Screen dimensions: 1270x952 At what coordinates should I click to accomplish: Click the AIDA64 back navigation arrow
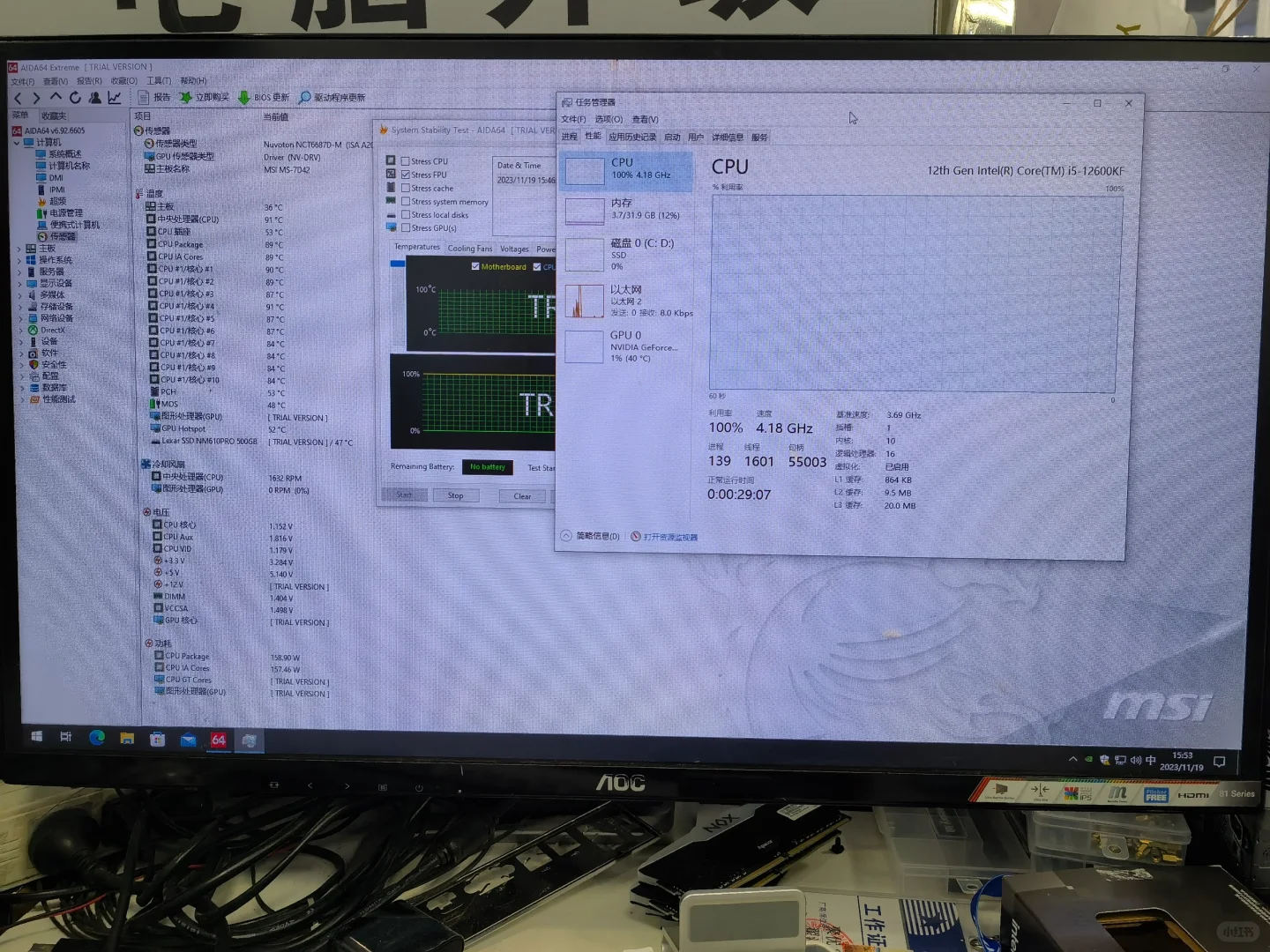click(x=18, y=98)
